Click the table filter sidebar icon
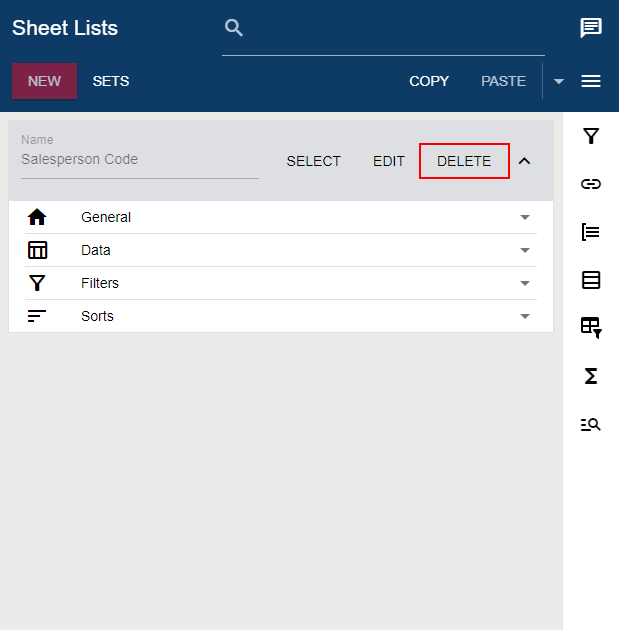619x630 pixels. coord(591,328)
